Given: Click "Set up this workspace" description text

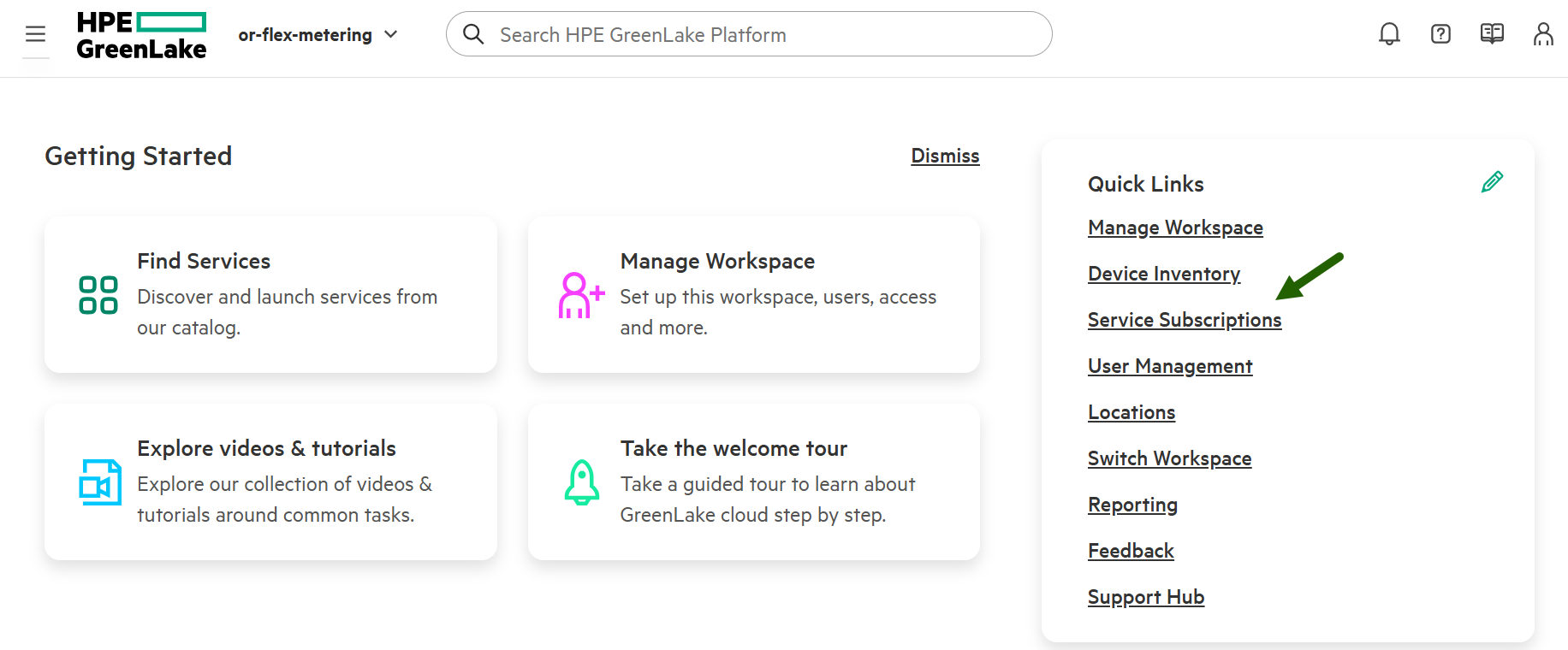Looking at the screenshot, I should [778, 312].
